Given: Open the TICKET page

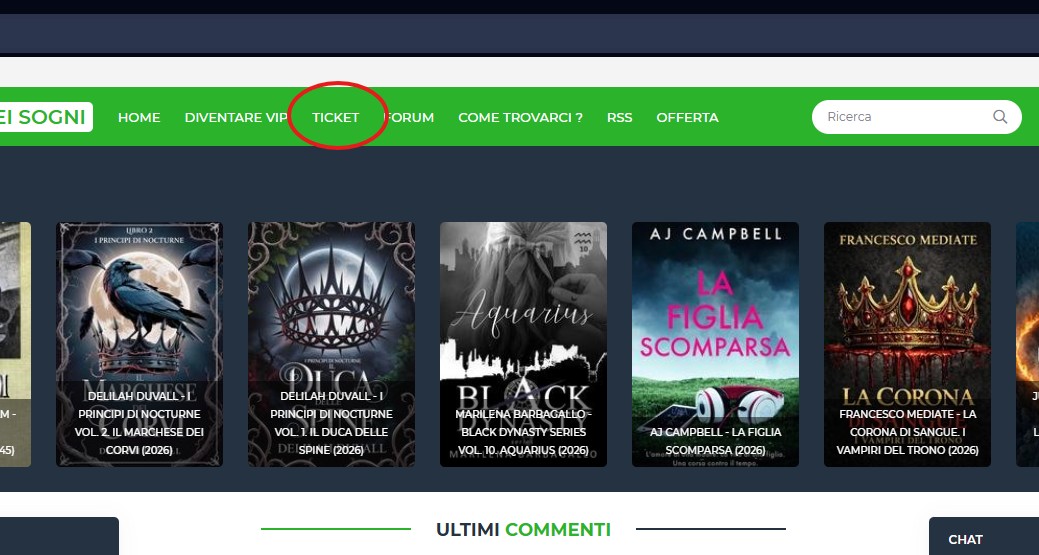Looking at the screenshot, I should (335, 117).
